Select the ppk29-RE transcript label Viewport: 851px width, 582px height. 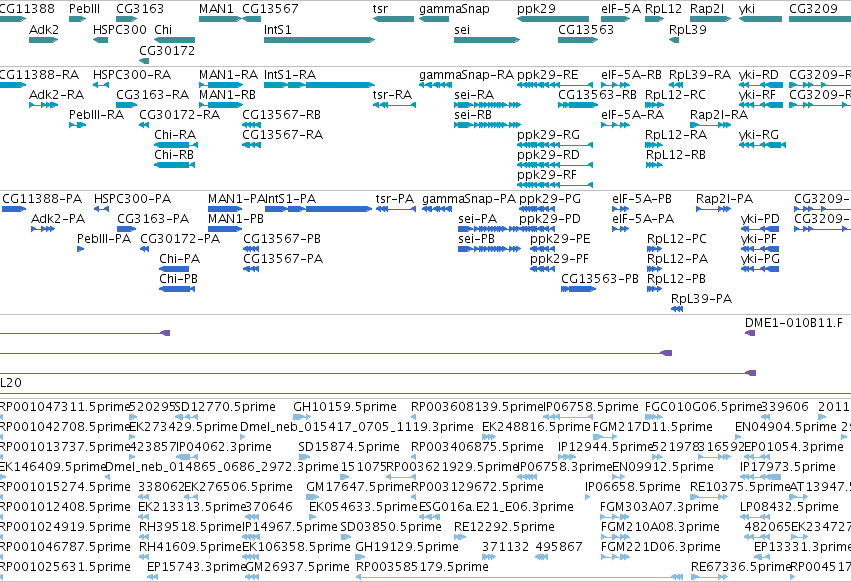click(x=548, y=74)
